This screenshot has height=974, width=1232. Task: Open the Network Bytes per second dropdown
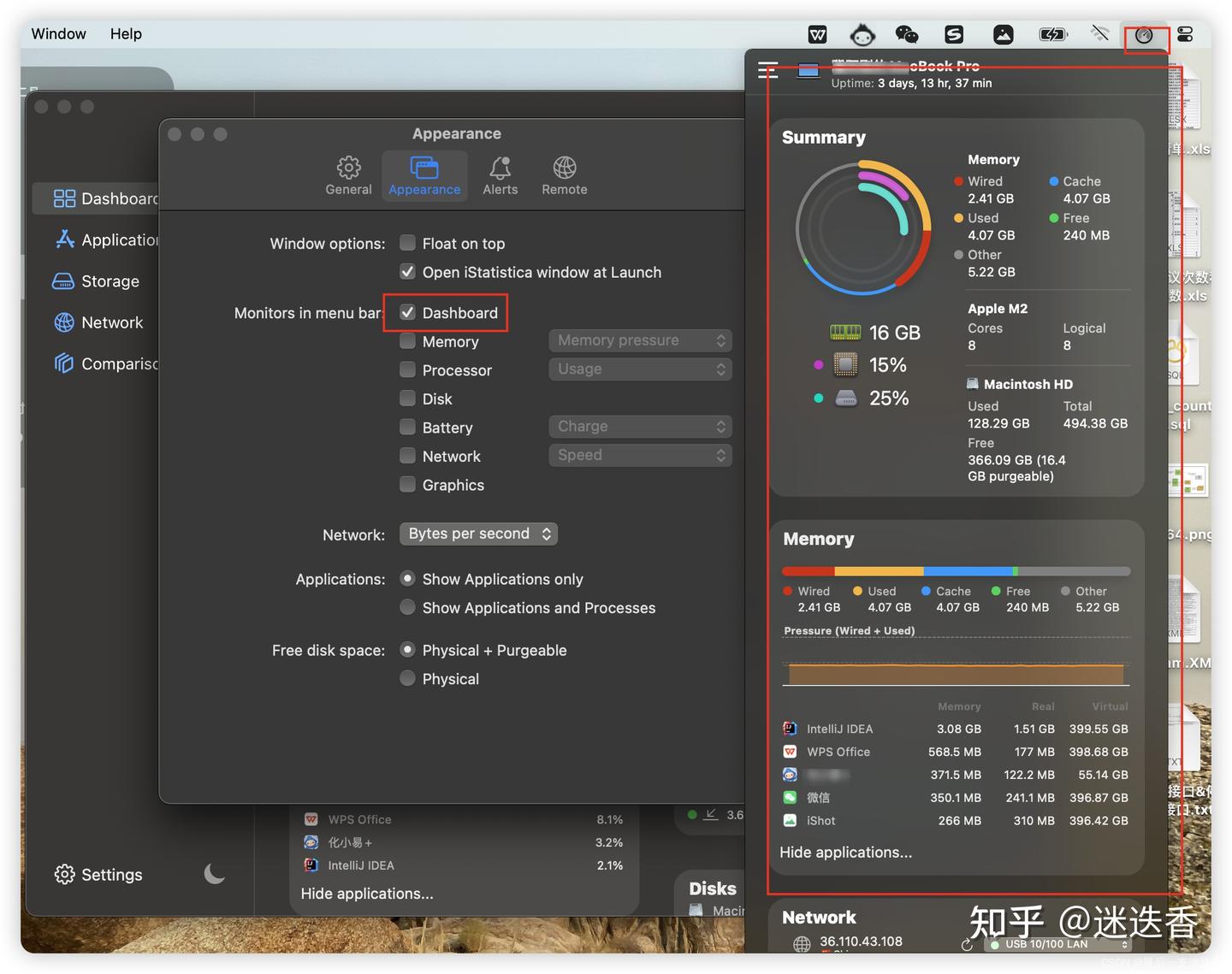click(477, 533)
